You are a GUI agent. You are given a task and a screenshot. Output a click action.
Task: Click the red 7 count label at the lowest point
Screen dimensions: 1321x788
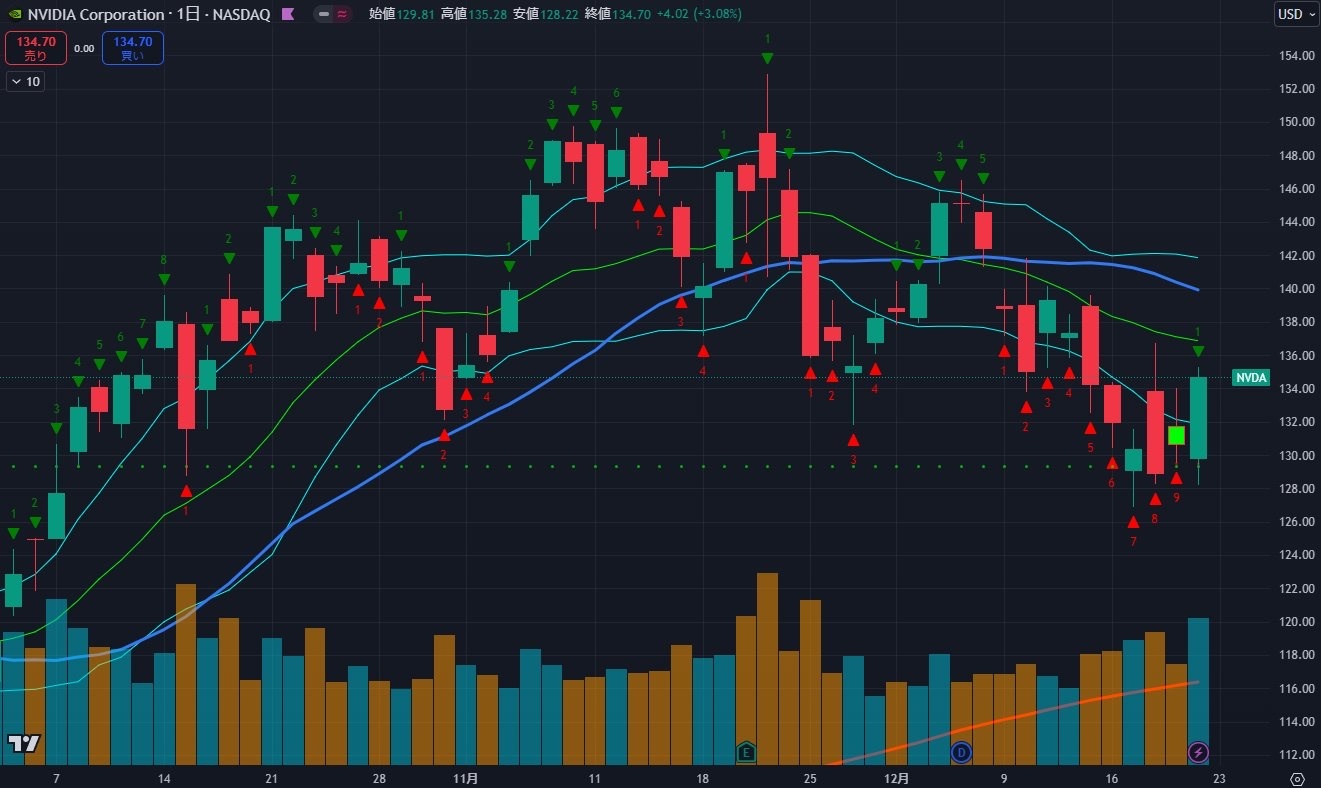tap(1133, 541)
